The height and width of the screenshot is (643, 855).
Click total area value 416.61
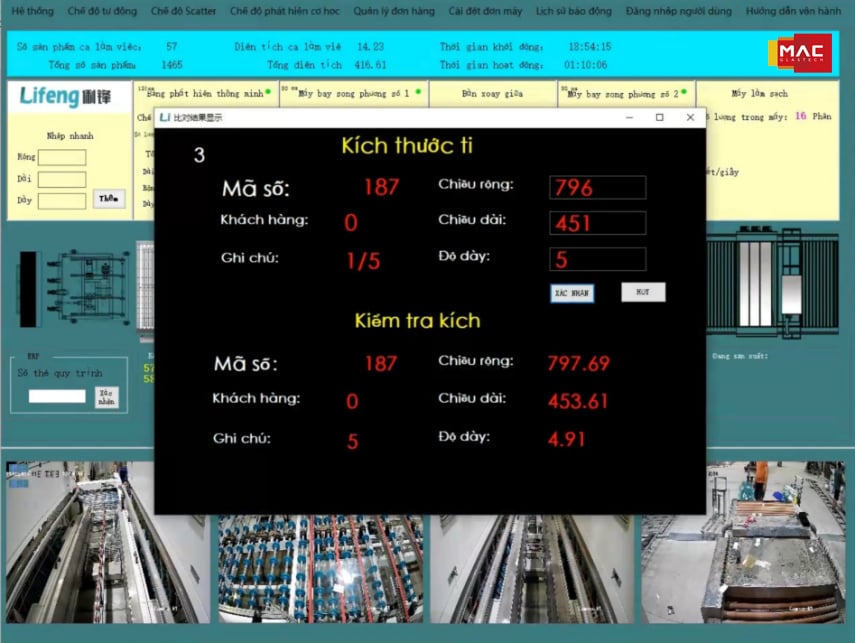370,65
